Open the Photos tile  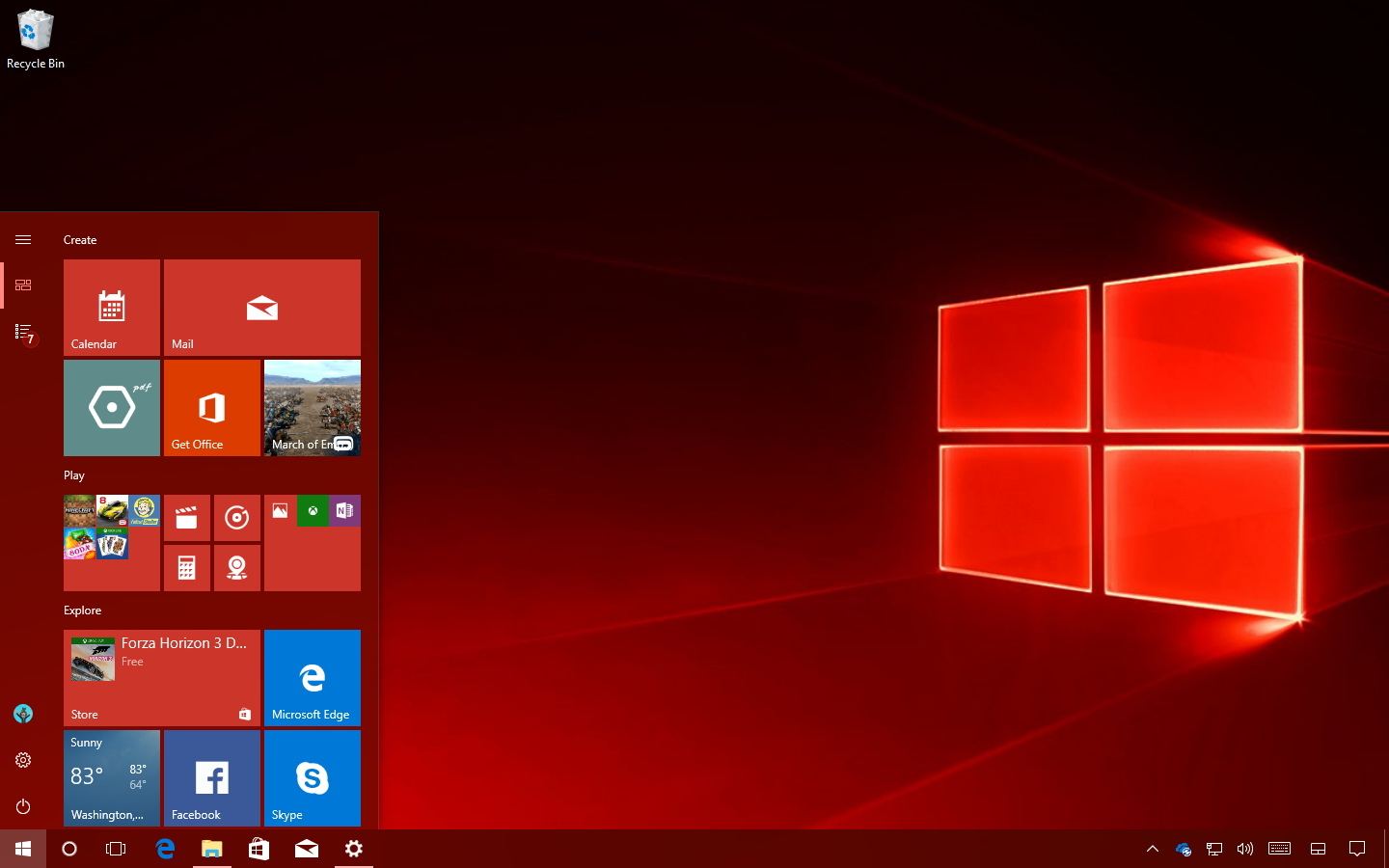(280, 511)
